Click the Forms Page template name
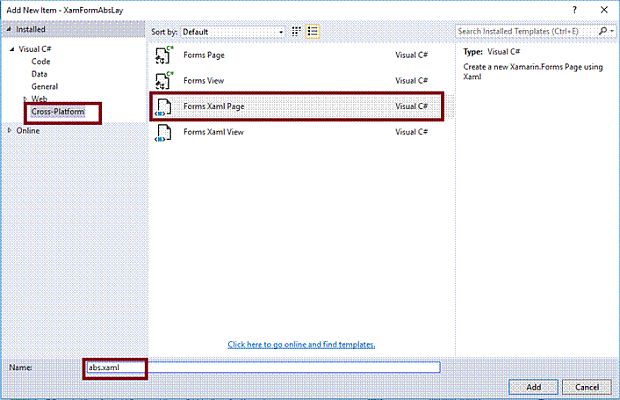The width and height of the screenshot is (620, 400). coord(204,55)
